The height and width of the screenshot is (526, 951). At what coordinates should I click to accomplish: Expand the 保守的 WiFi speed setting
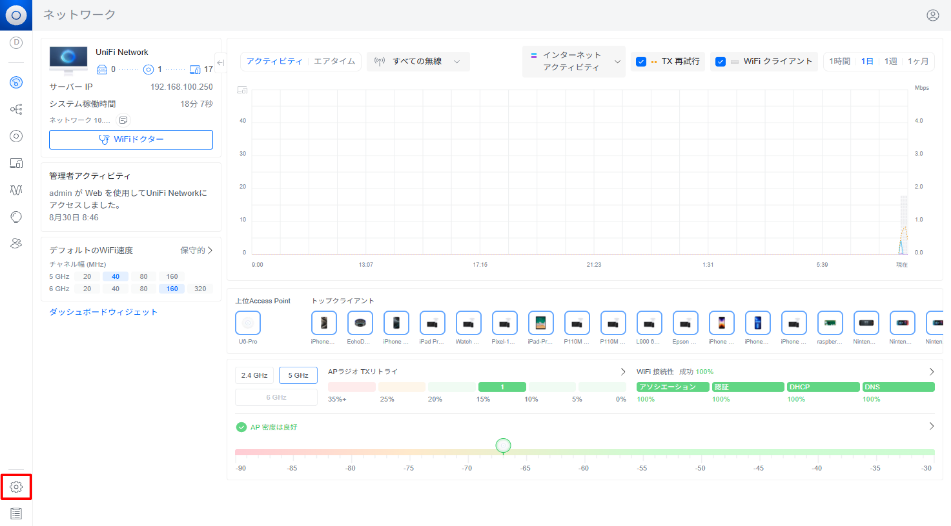(x=197, y=250)
